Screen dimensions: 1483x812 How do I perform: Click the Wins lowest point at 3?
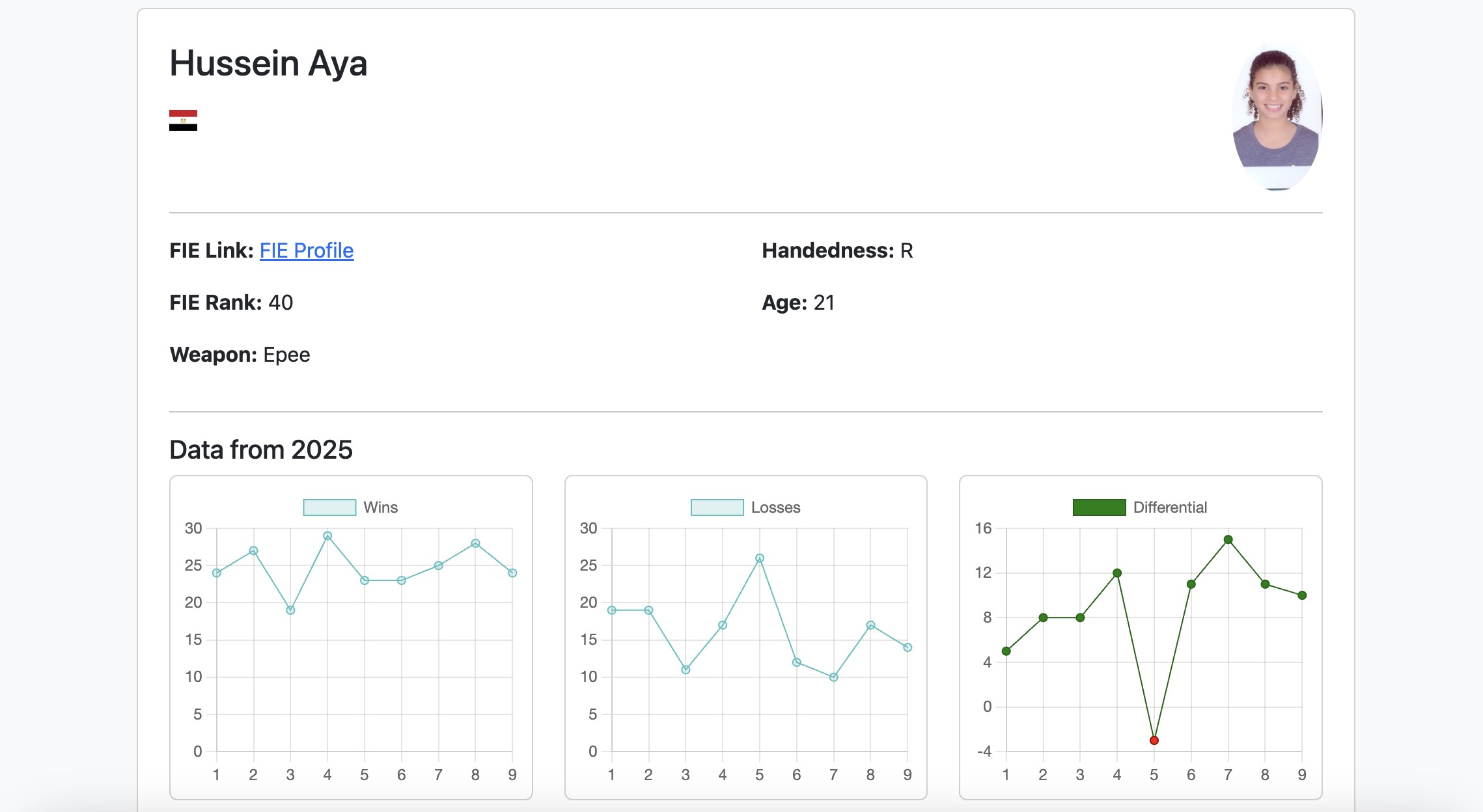click(x=290, y=610)
